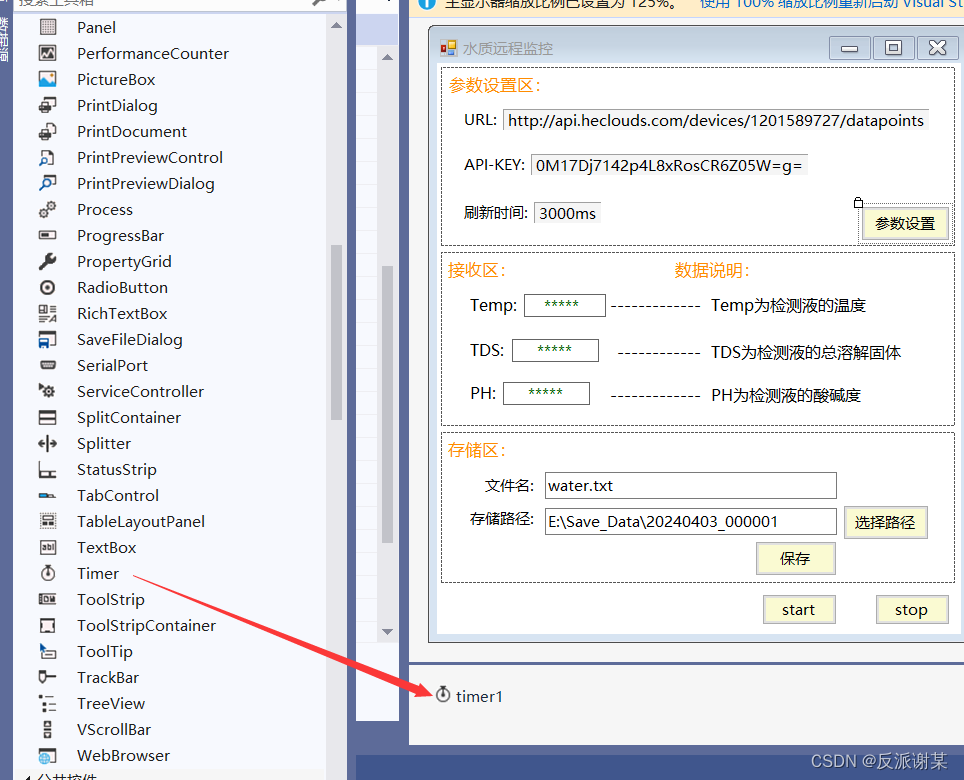Click the start button on the form
The width and height of the screenshot is (964, 780).
pos(799,609)
